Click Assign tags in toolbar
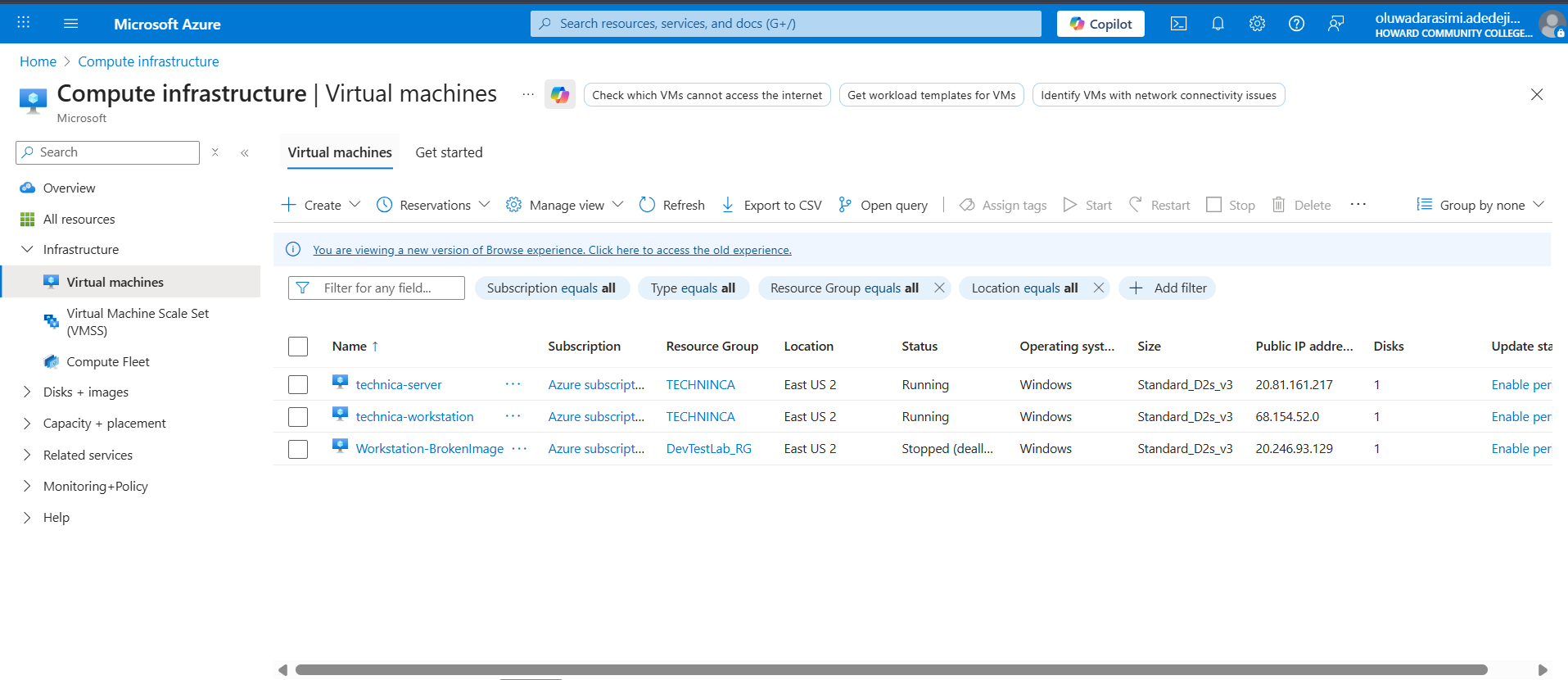 [1003, 205]
